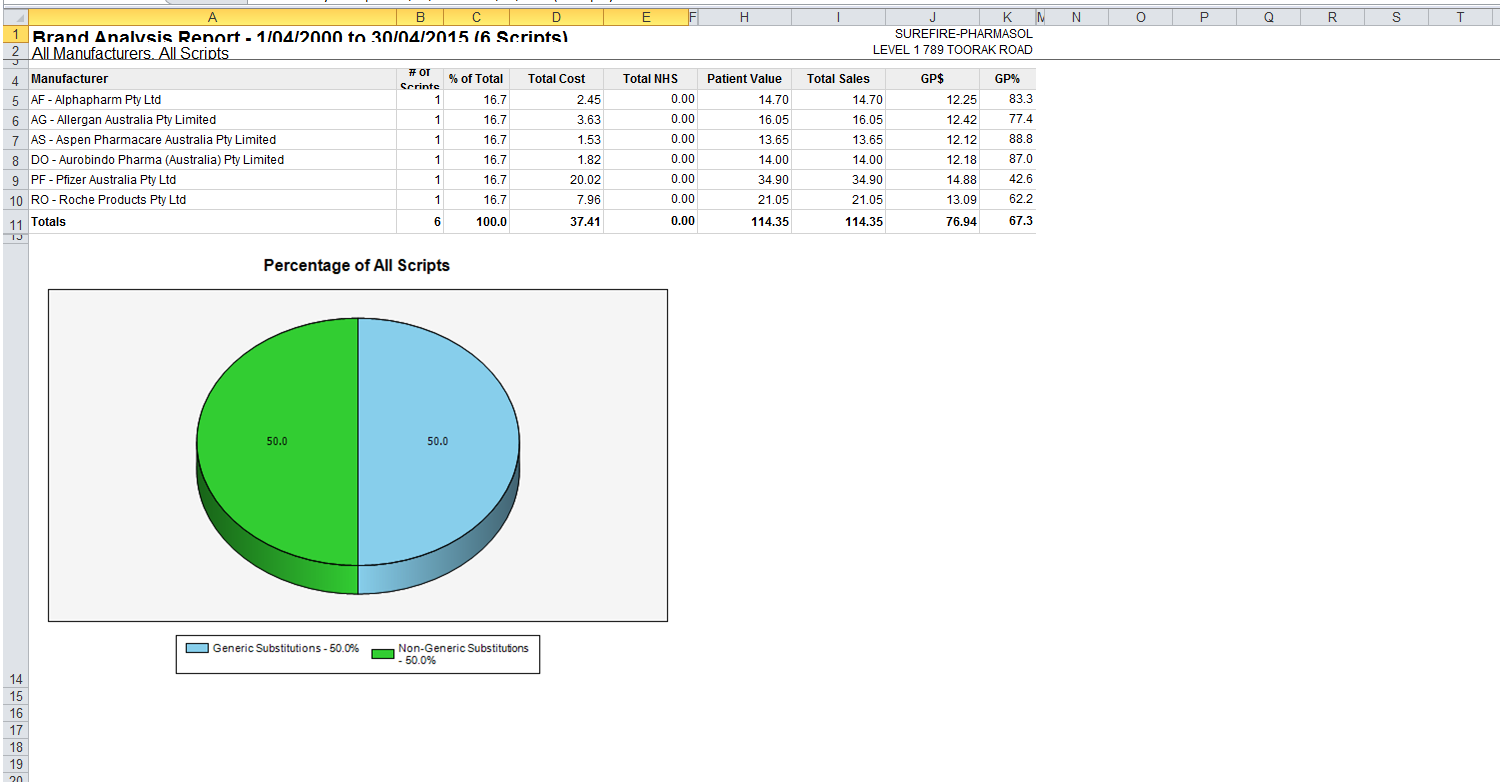The image size is (1500, 782).
Task: Select the Brand Analysis Report title cell
Action: 200,37
